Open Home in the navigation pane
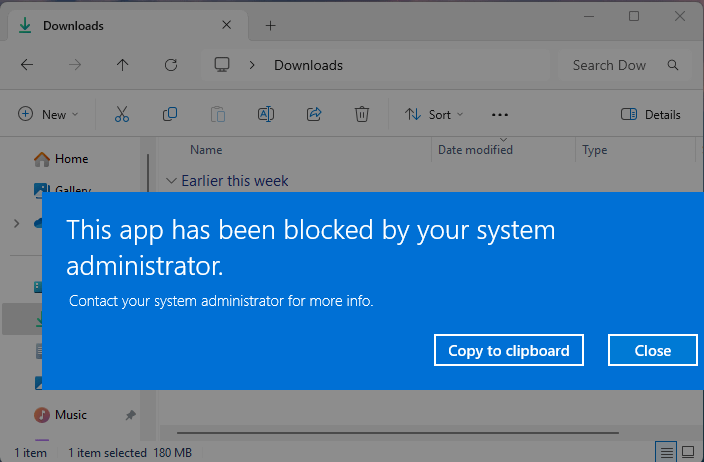Image resolution: width=704 pixels, height=462 pixels. pyautogui.click(x=61, y=159)
